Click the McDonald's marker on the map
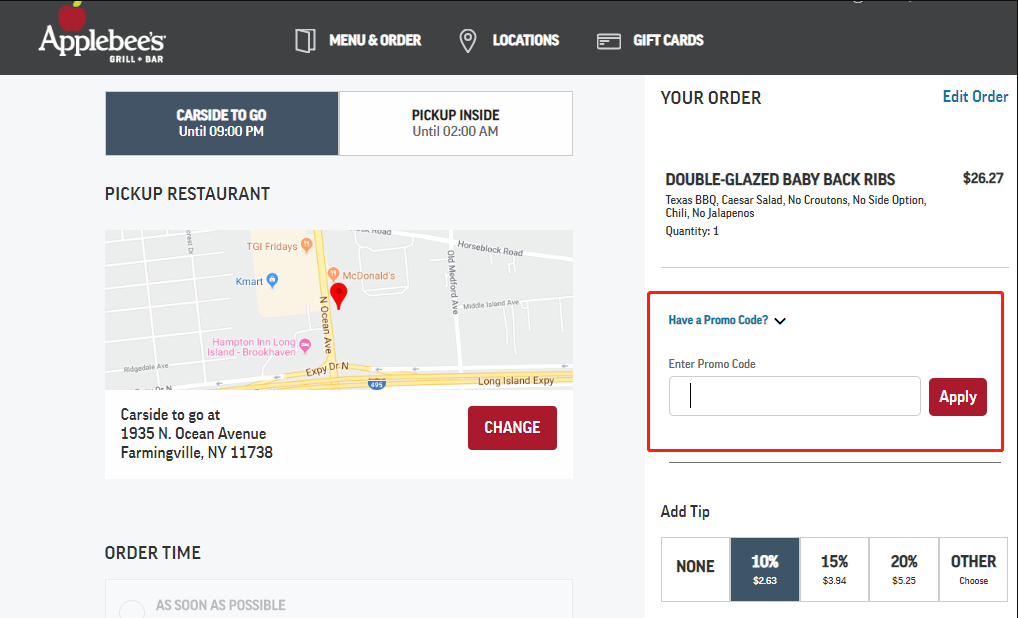This screenshot has height=618, width=1018. coord(333,274)
